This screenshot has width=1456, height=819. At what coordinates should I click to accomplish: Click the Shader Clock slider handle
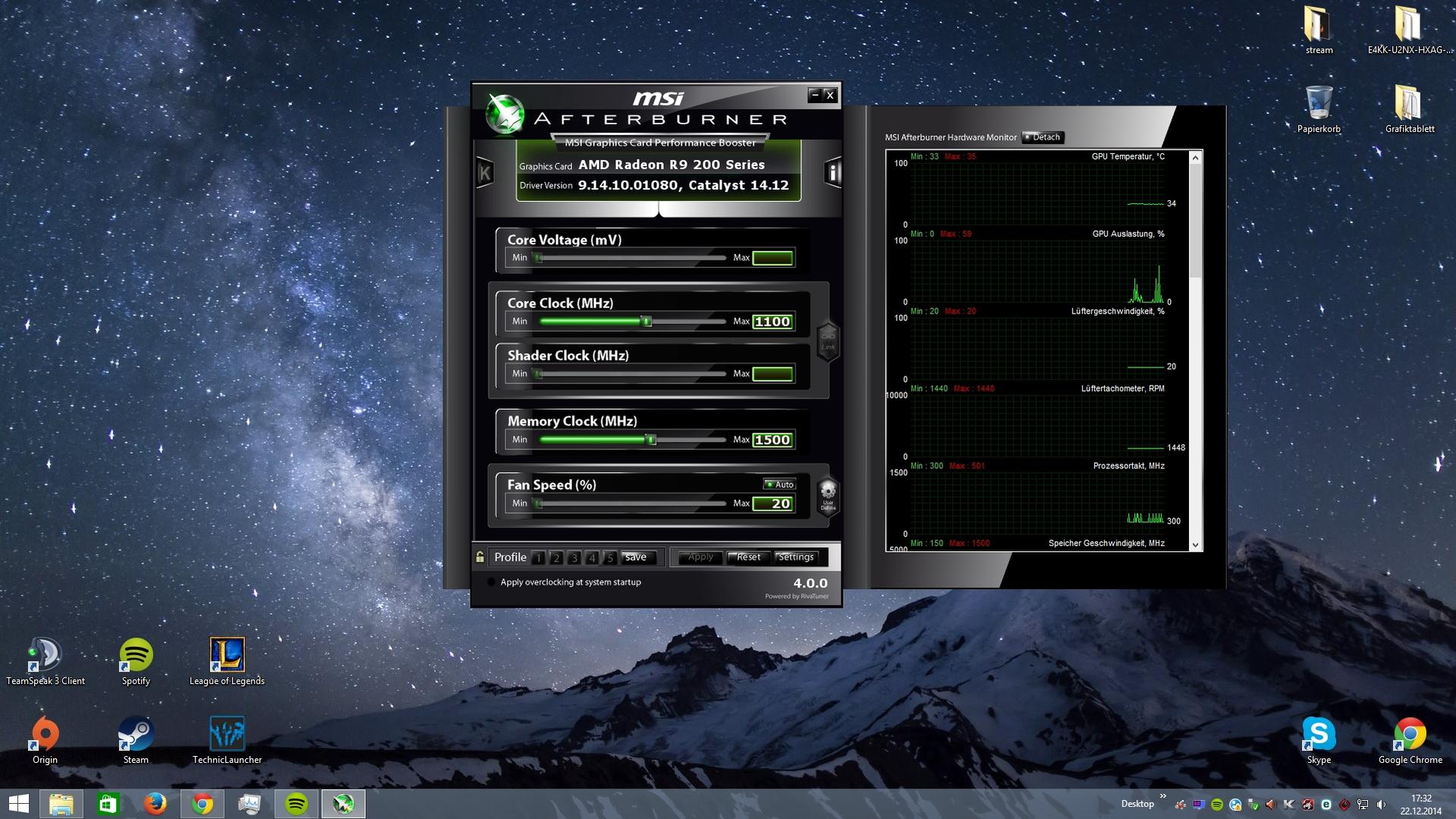538,374
